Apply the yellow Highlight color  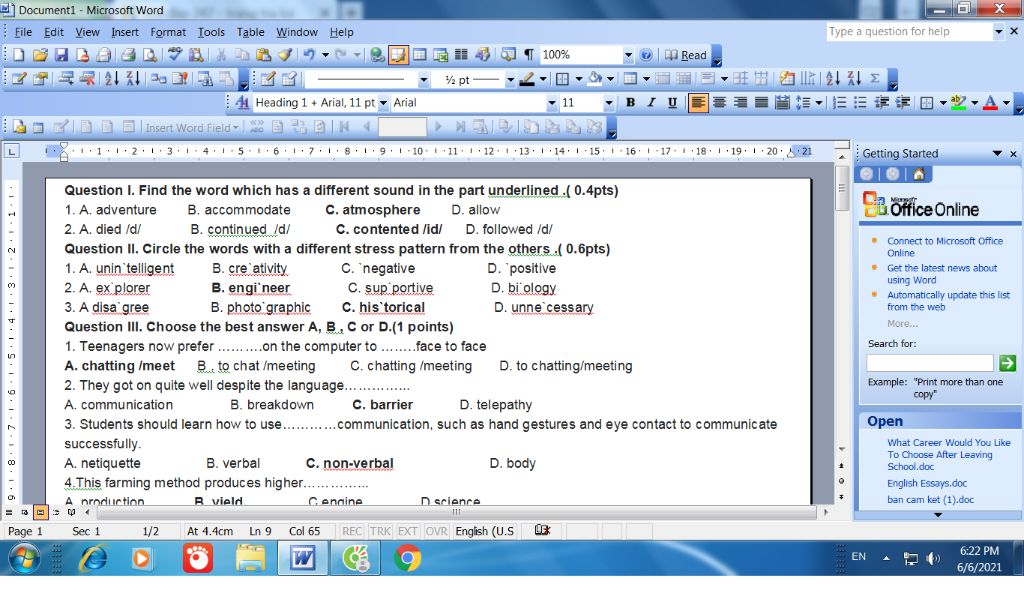coord(959,103)
